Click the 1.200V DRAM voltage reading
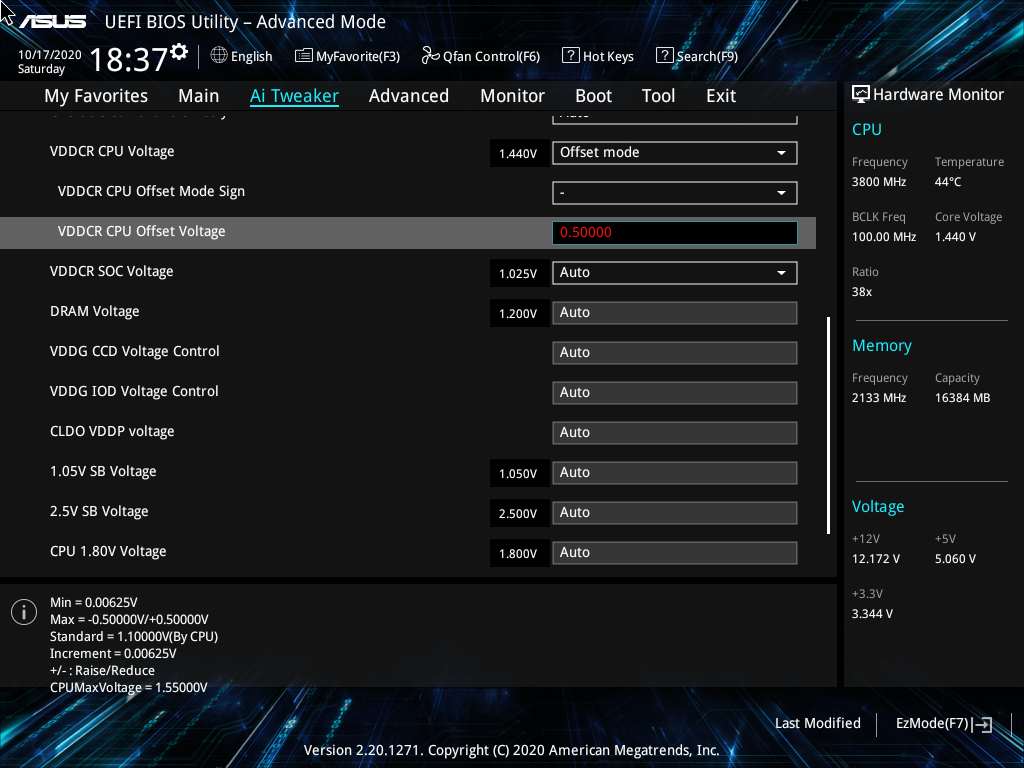The width and height of the screenshot is (1024, 768). (x=518, y=314)
